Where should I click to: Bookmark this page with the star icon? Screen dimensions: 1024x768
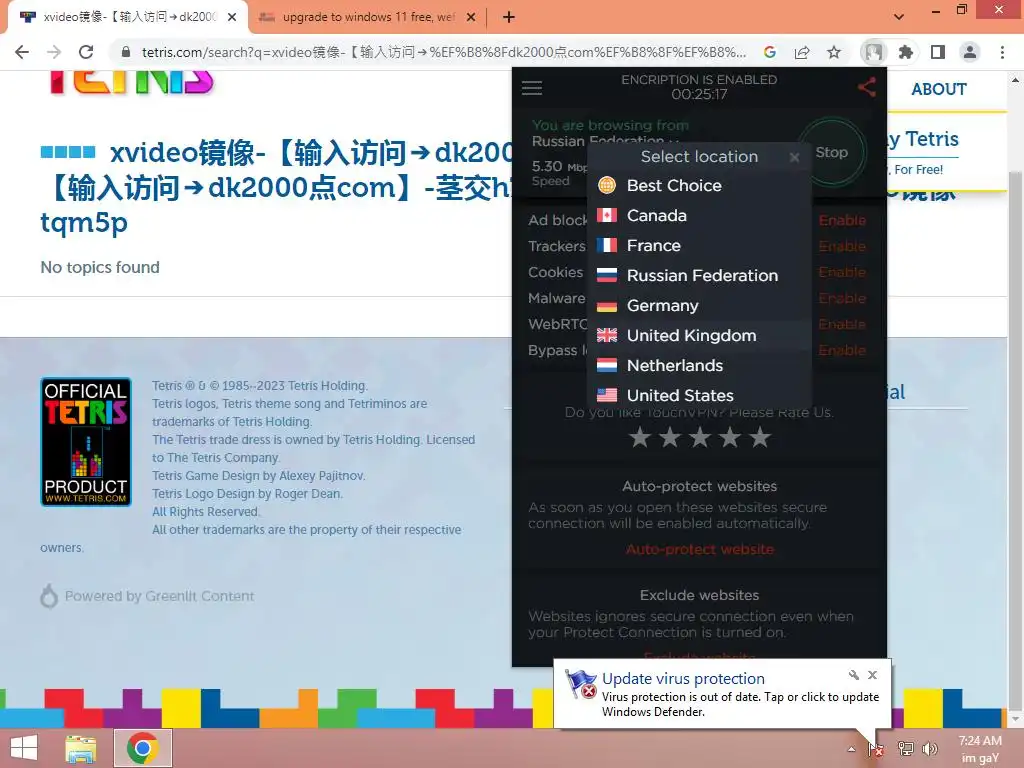tap(834, 52)
